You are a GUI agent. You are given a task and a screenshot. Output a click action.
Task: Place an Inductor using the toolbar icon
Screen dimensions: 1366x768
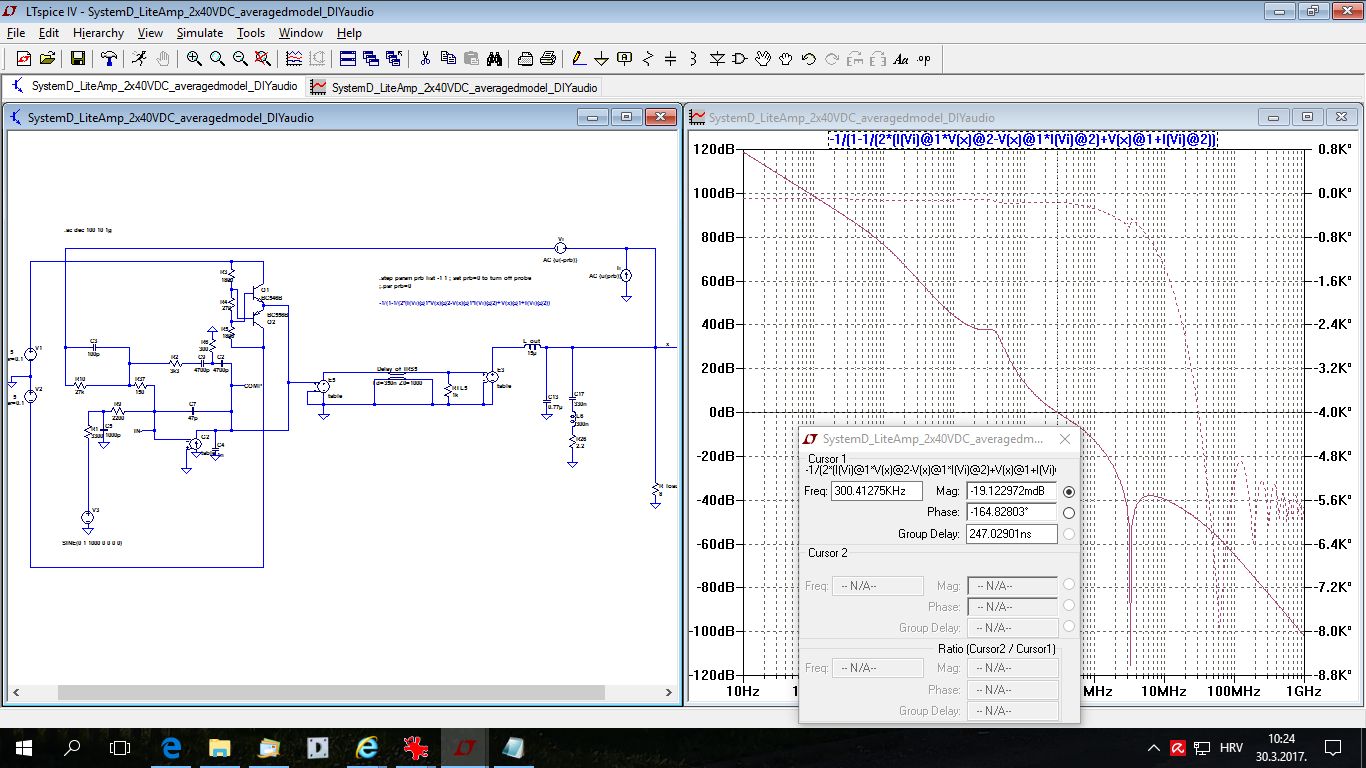tap(694, 59)
